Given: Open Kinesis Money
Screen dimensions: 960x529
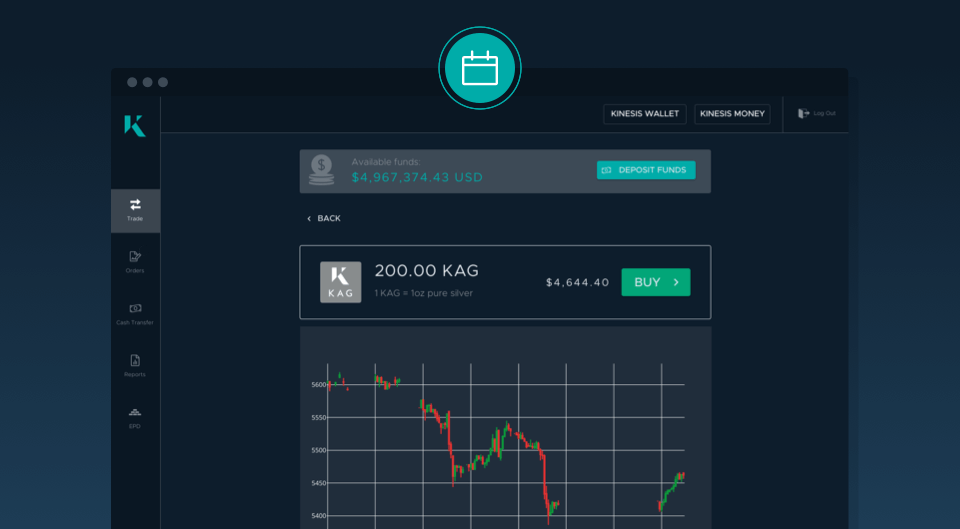Looking at the screenshot, I should [732, 114].
